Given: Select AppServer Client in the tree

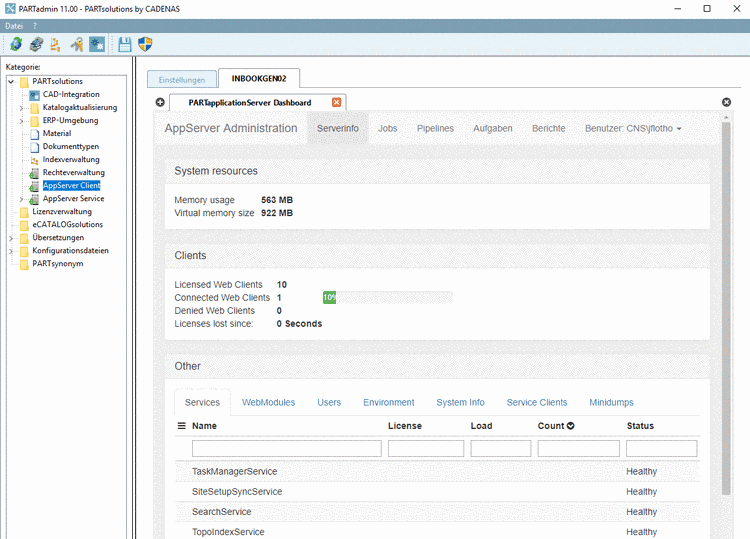Looking at the screenshot, I should pyautogui.click(x=72, y=186).
